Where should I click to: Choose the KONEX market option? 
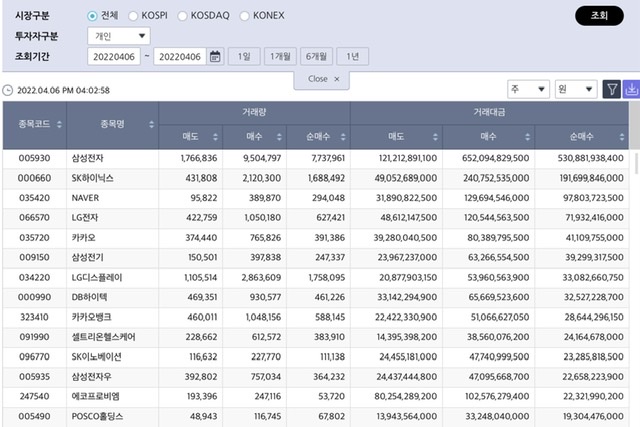[x=243, y=16]
